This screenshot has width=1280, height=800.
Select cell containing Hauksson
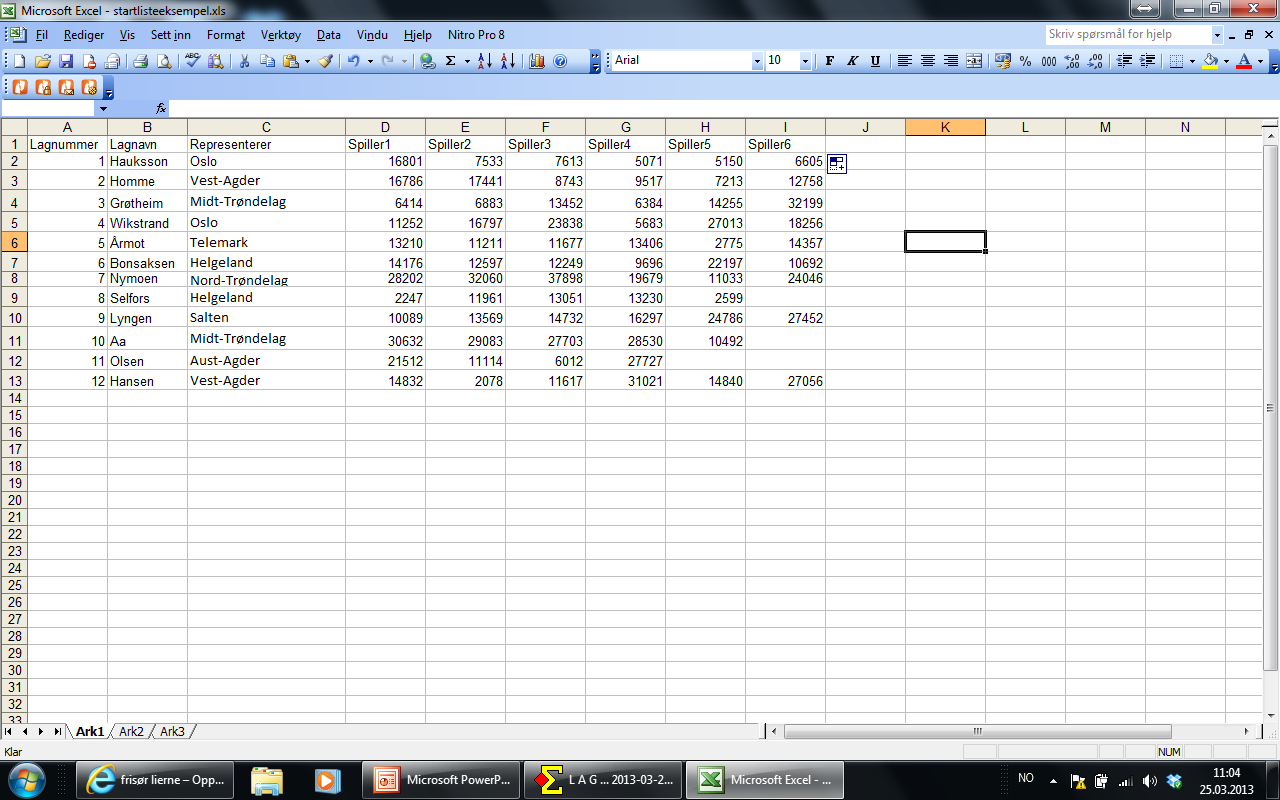click(x=147, y=161)
